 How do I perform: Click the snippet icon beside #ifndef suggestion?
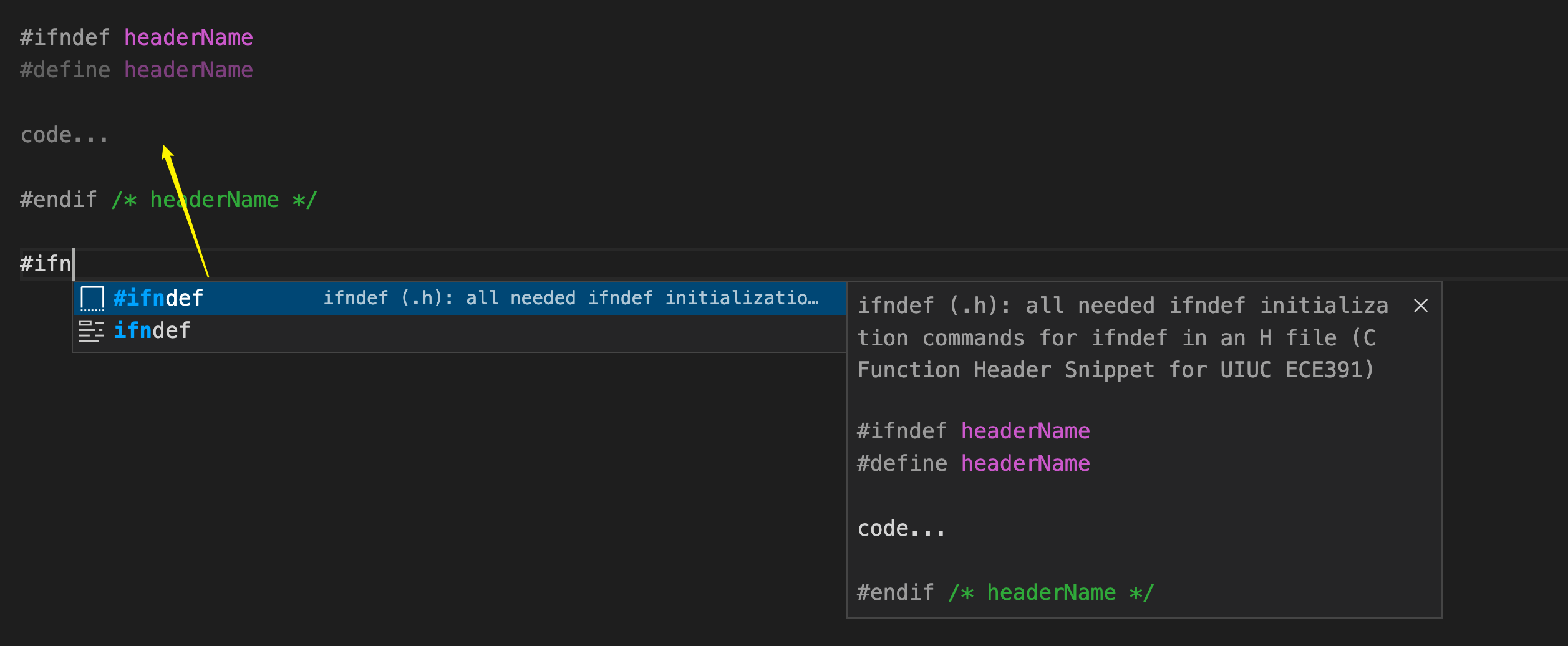[x=92, y=299]
